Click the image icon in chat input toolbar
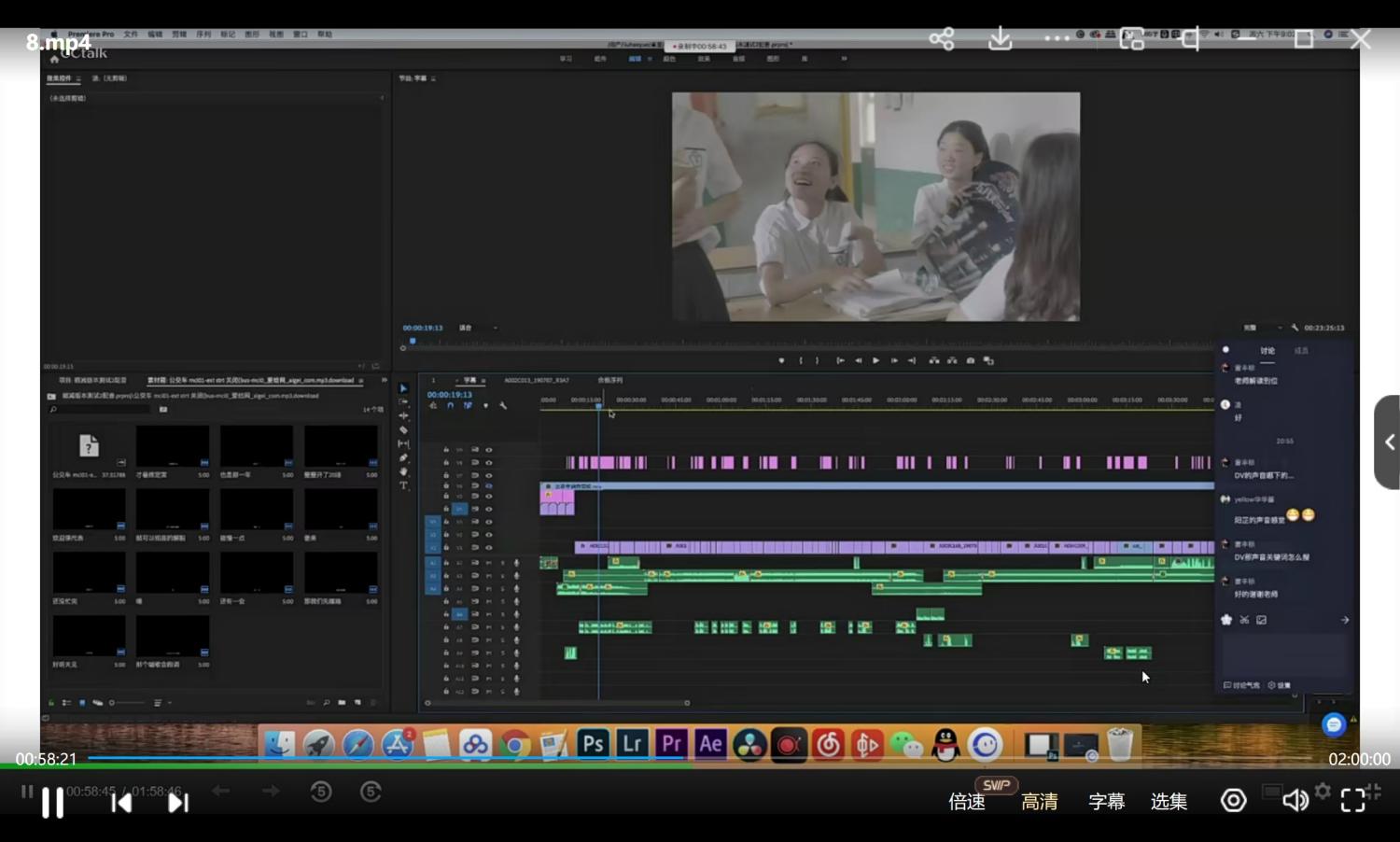Viewport: 1400px width, 842px height. pyautogui.click(x=1262, y=620)
